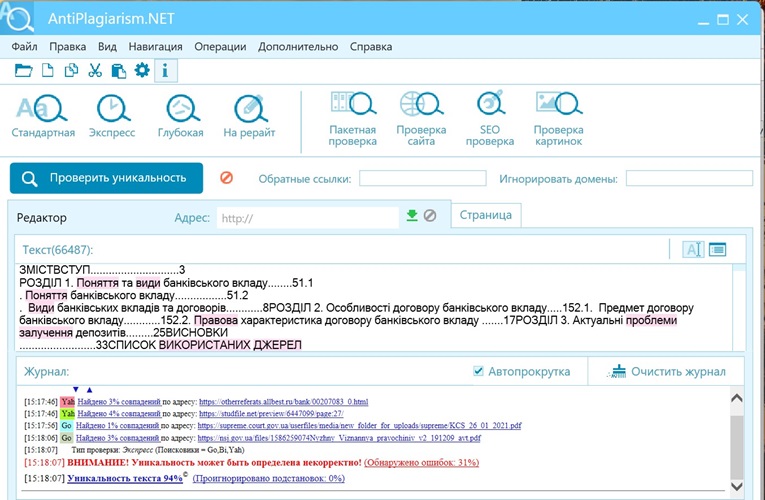Open the Операции menu
The height and width of the screenshot is (500, 765).
point(220,46)
